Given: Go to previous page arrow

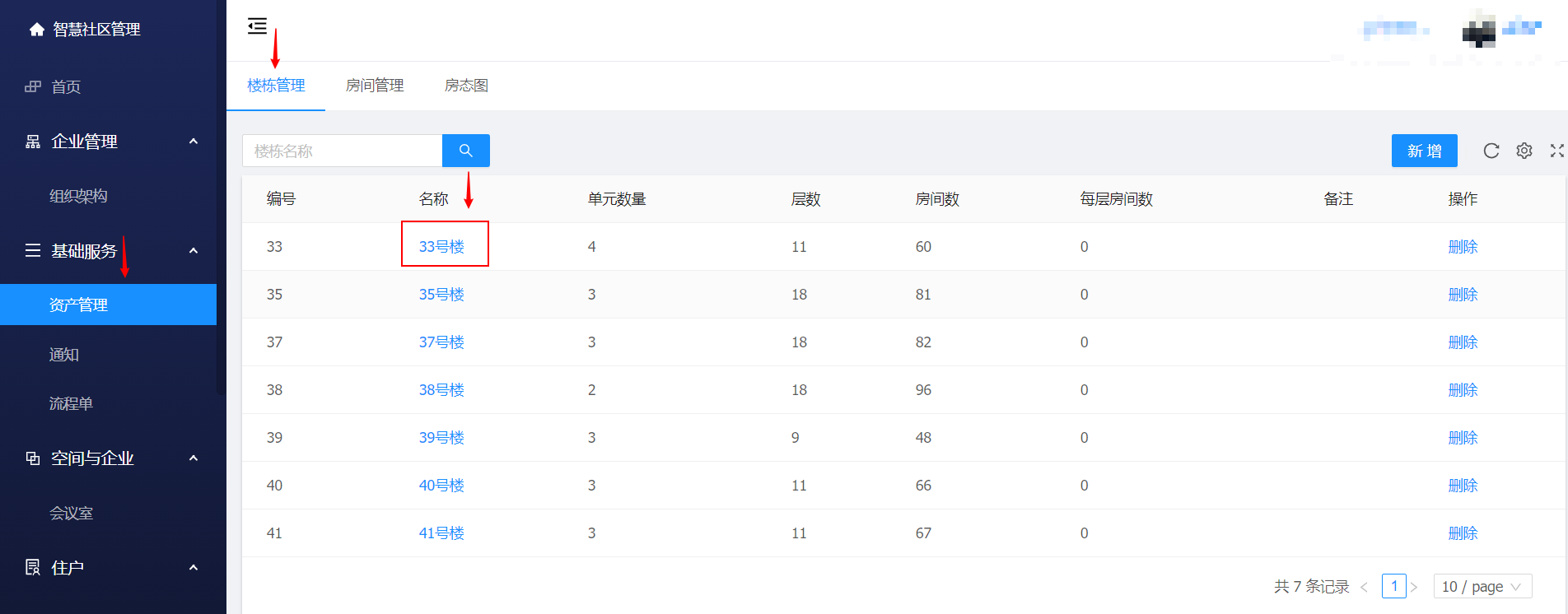Looking at the screenshot, I should (x=1364, y=587).
